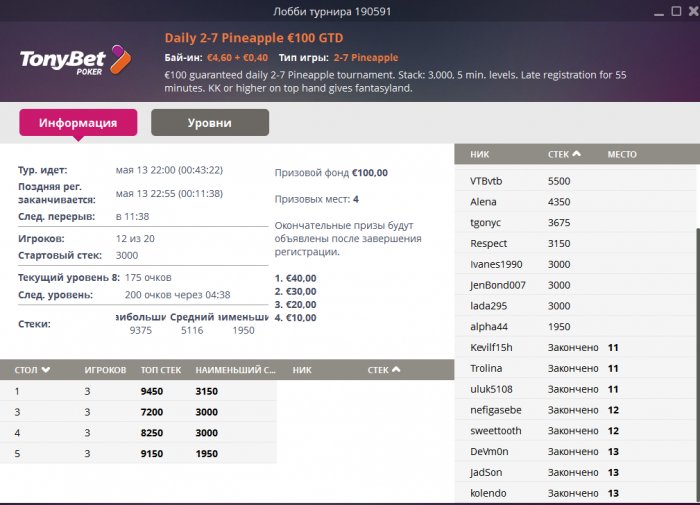Sort tables by ИГРОКОВ column header
This screenshot has height=505, width=700.
click(x=105, y=370)
